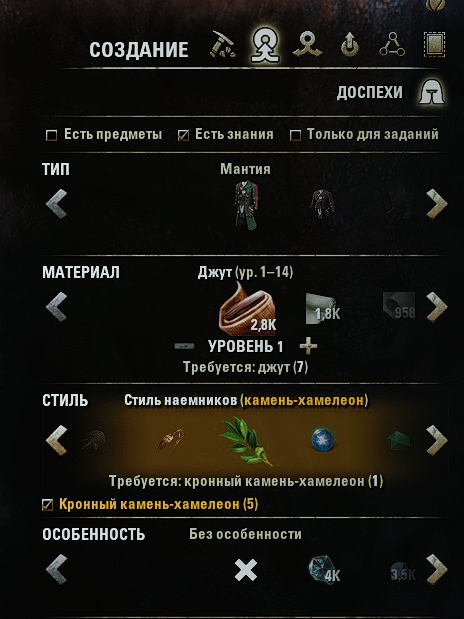Increase item level with plus button
This screenshot has height=619, width=464.
click(x=308, y=346)
